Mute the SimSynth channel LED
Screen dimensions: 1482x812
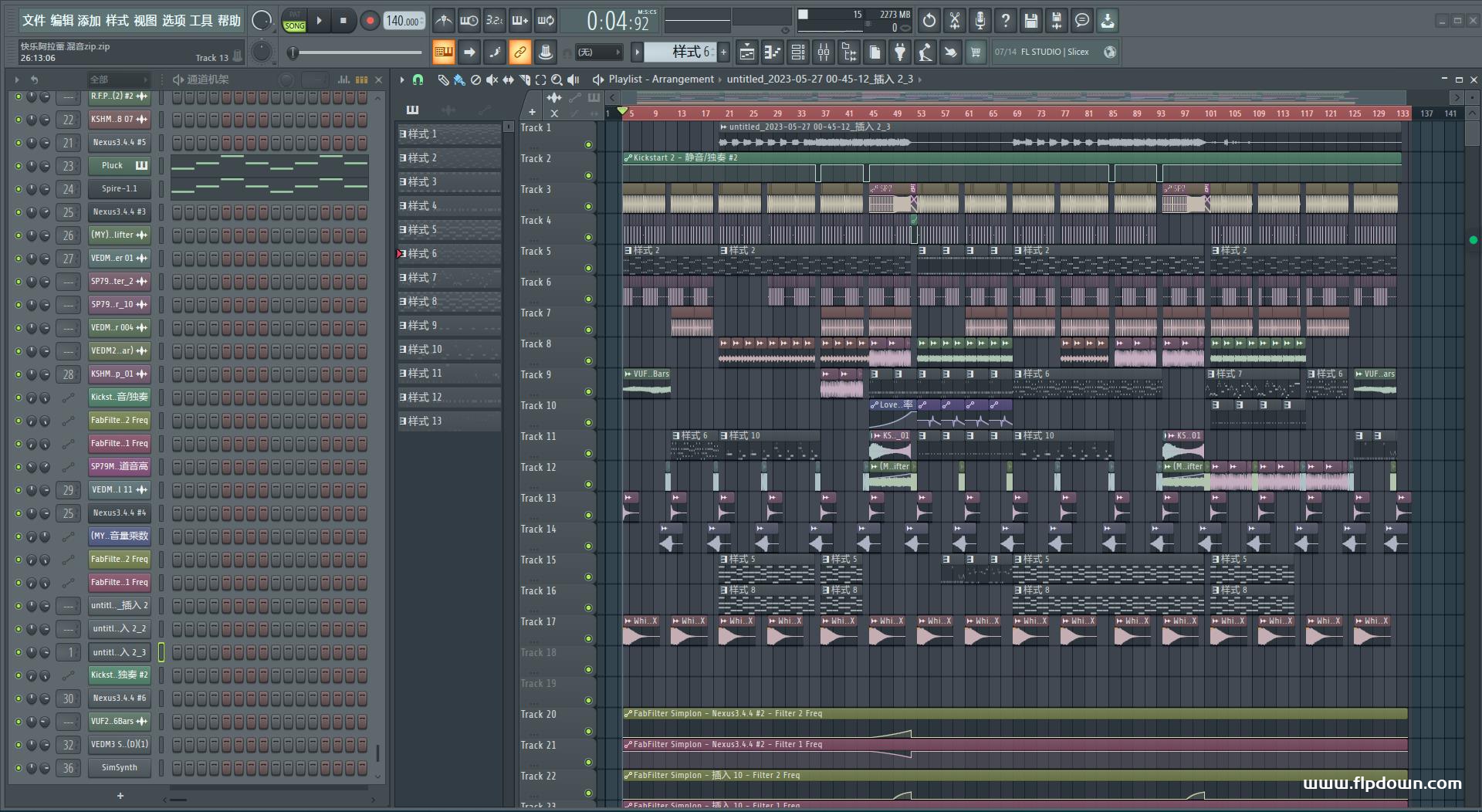(19, 768)
